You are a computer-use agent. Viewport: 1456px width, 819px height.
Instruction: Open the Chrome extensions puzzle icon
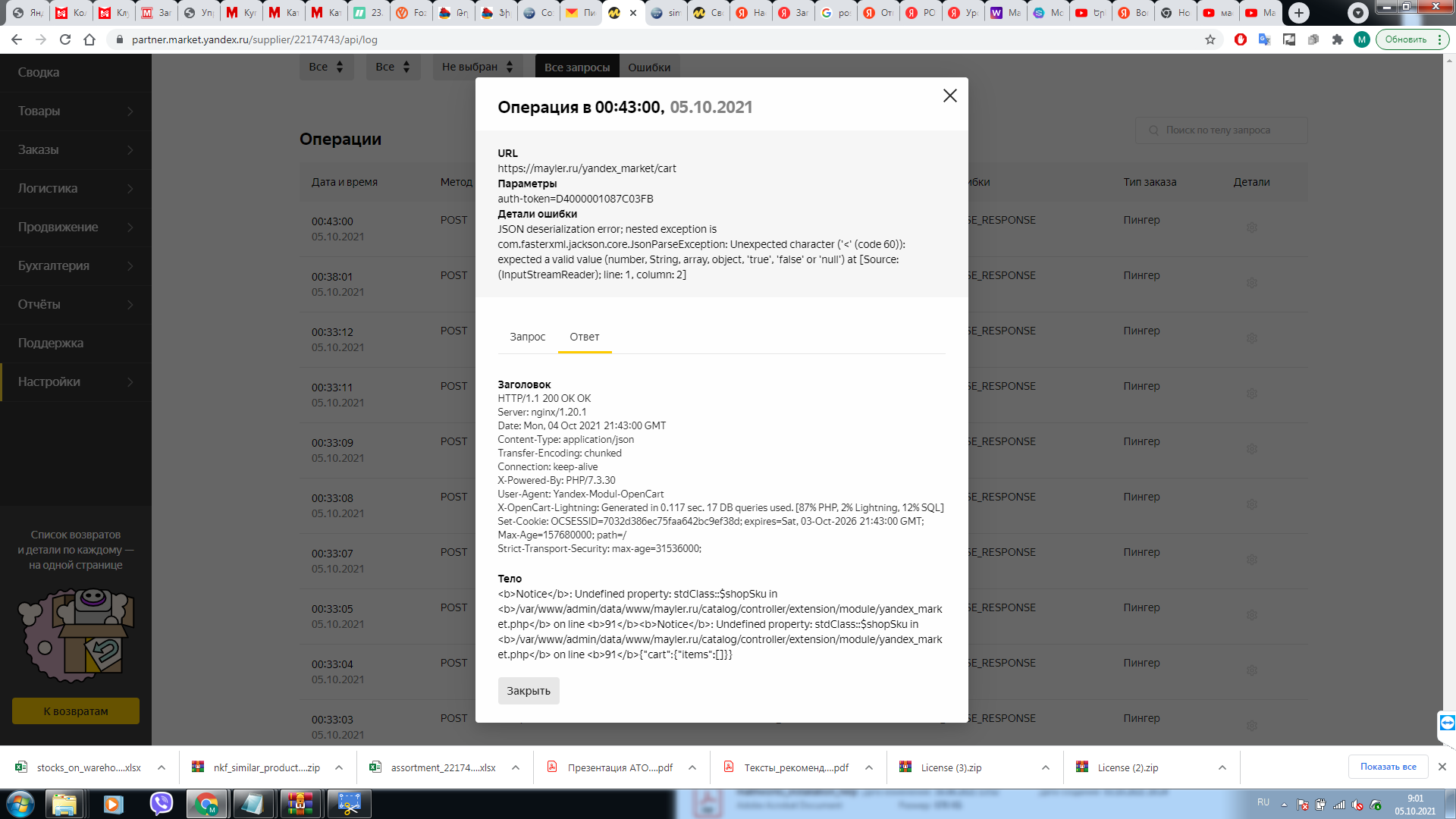pyautogui.click(x=1338, y=39)
